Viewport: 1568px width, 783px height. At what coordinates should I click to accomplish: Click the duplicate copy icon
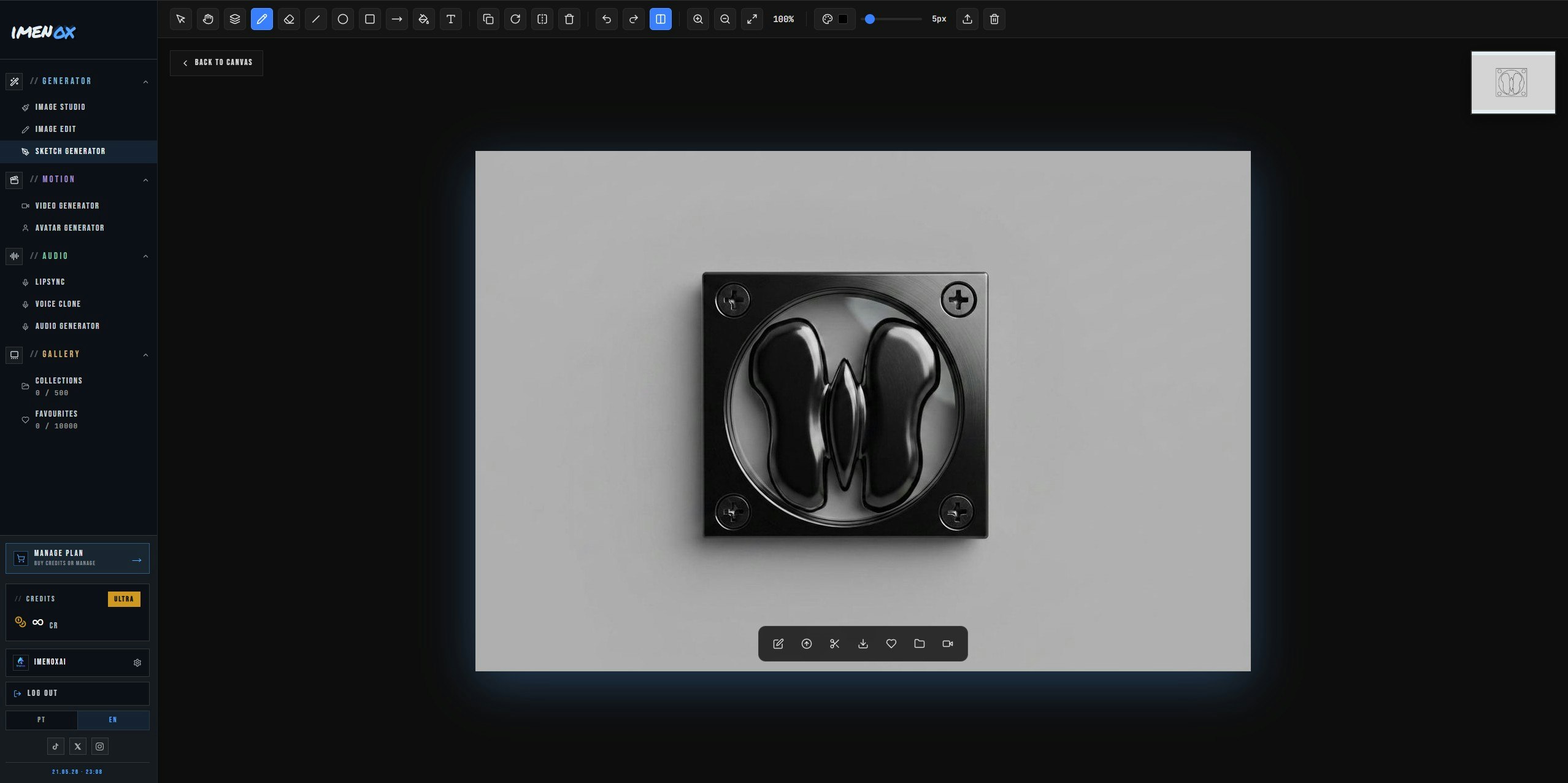coord(488,19)
